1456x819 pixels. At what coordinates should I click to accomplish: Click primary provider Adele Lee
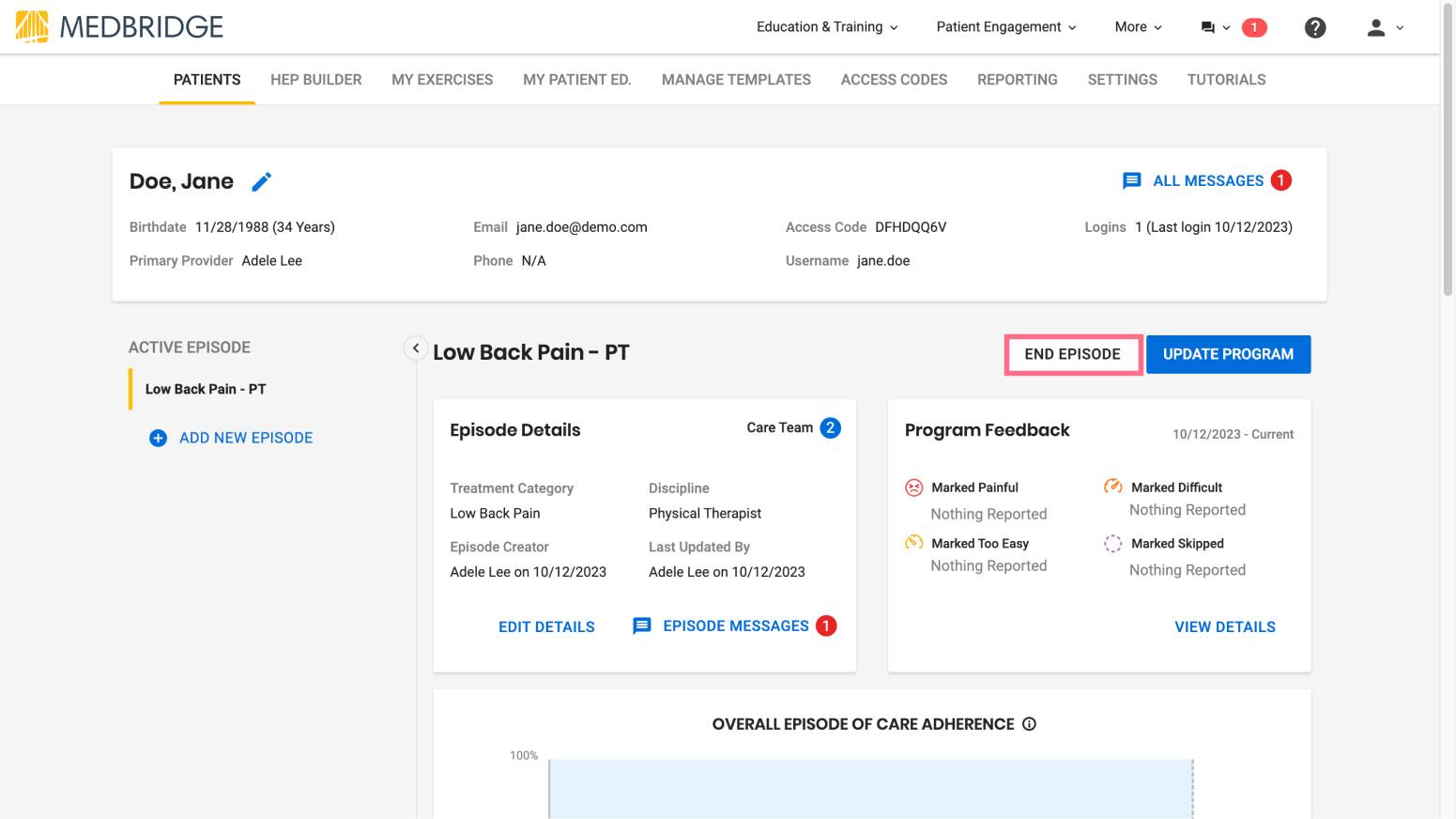coord(272,261)
